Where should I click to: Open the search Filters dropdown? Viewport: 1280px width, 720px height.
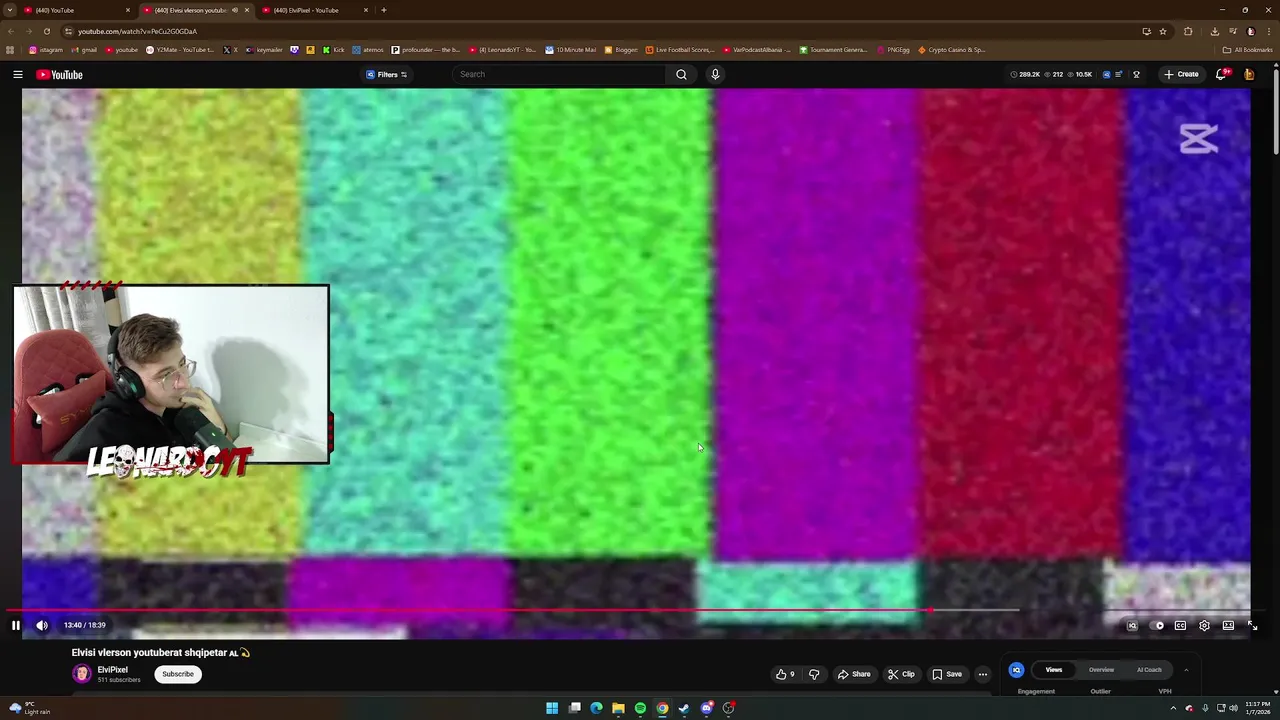[x=386, y=74]
